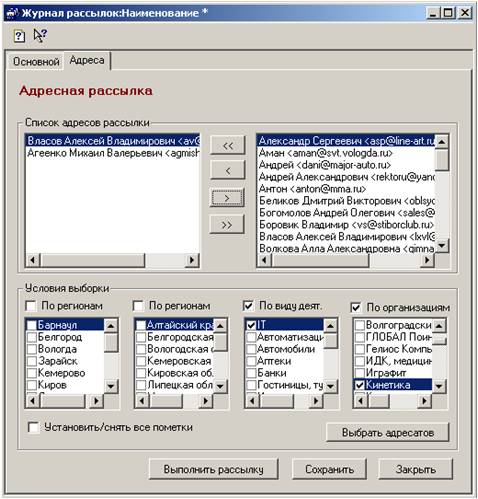
Task: Click the move-all-right >> button
Action: pyautogui.click(x=228, y=225)
